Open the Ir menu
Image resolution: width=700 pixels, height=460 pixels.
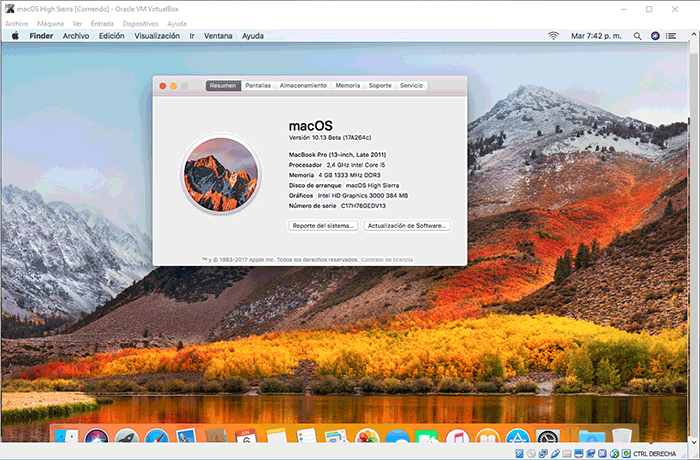pos(192,36)
